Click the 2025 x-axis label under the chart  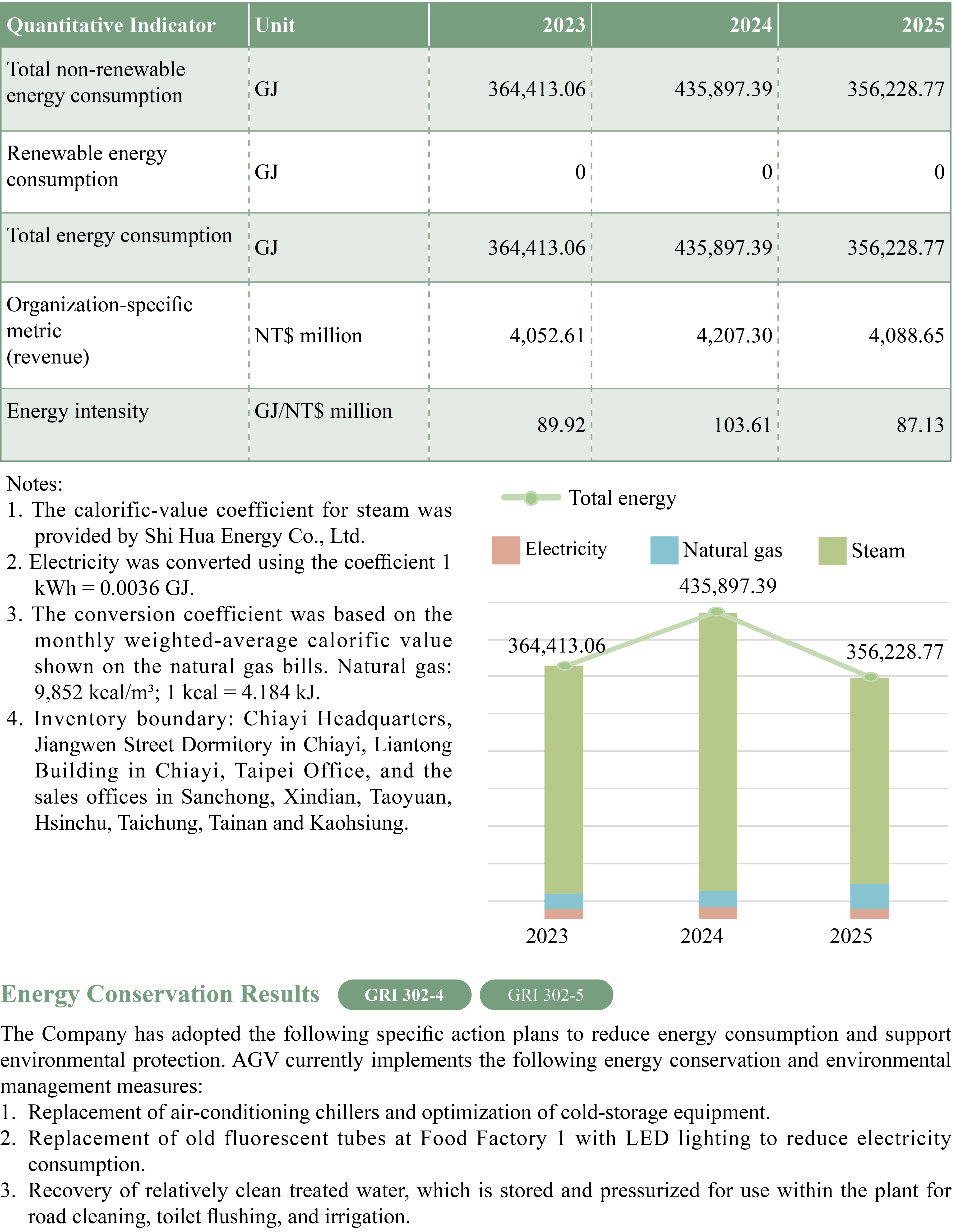[850, 936]
